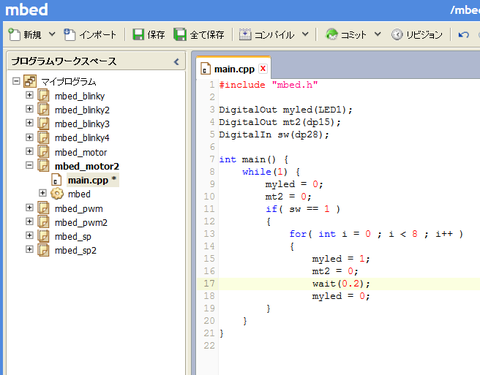Click the mbed_motor project icon
Screen dimensions: 480x375
click(x=43, y=152)
